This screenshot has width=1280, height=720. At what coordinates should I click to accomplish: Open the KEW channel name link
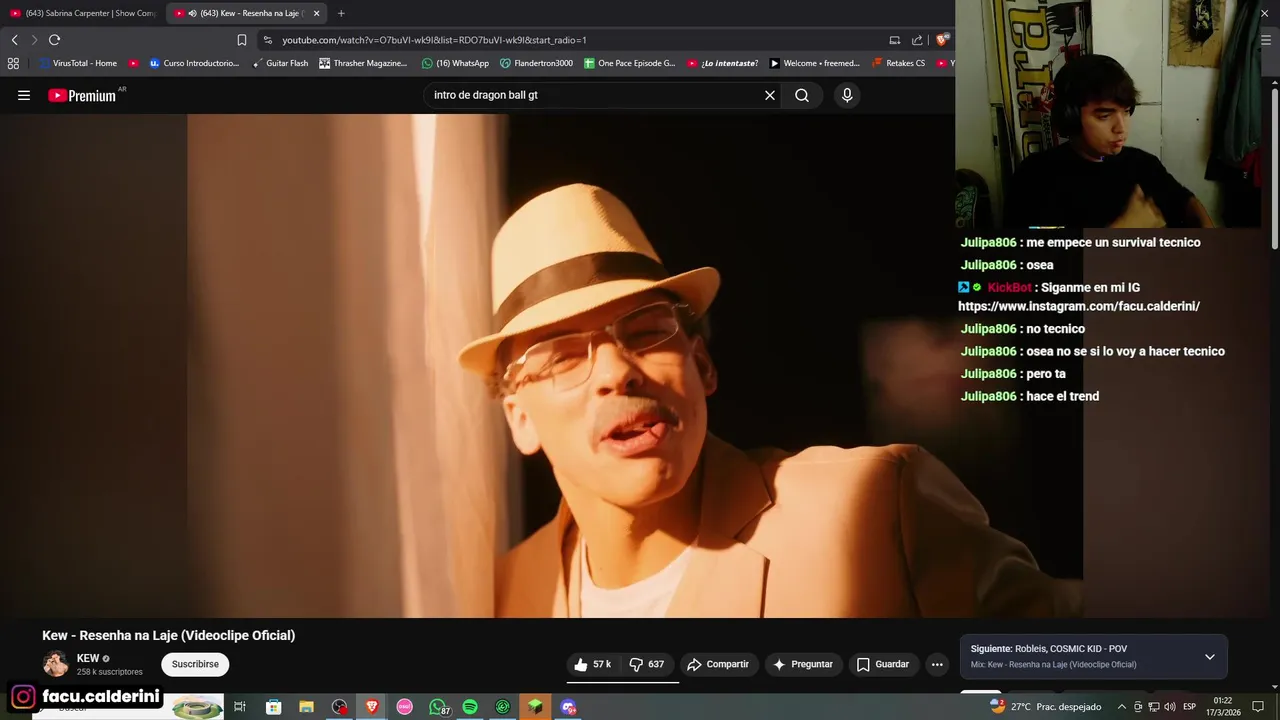click(x=88, y=658)
